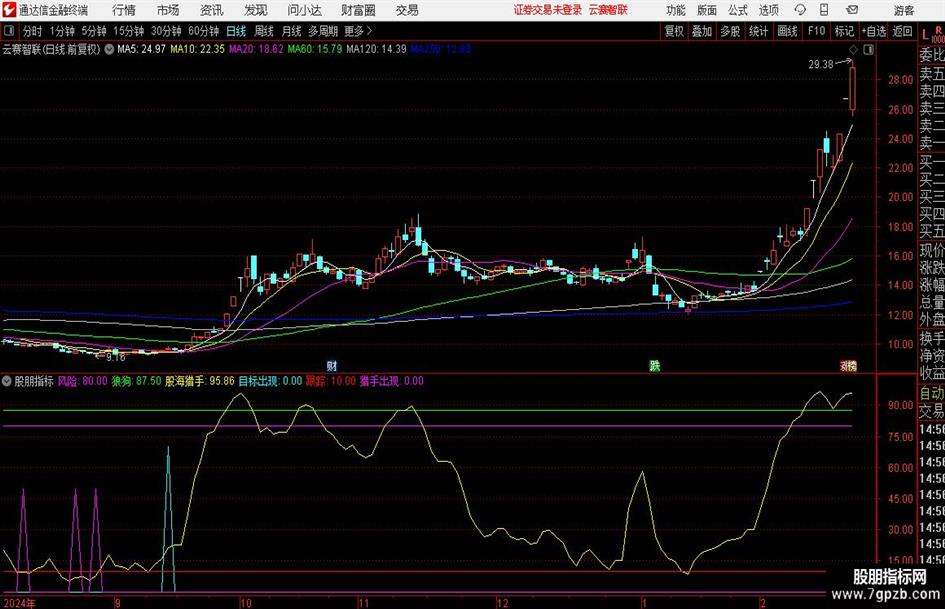The width and height of the screenshot is (945, 609).
Task: Switch to the 60分钟 period tab
Action: [204, 31]
